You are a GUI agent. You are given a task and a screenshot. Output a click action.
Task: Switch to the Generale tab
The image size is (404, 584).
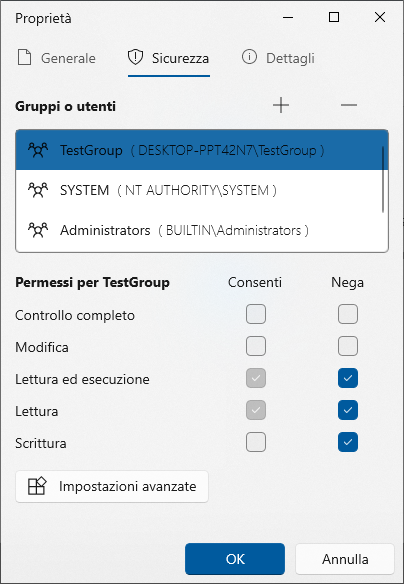(x=57, y=58)
